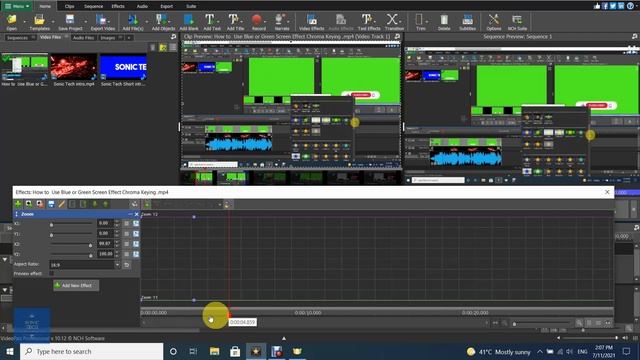Viewport: 640px width, 360px height.
Task: Click the red Record icon
Action: [x=257, y=20]
